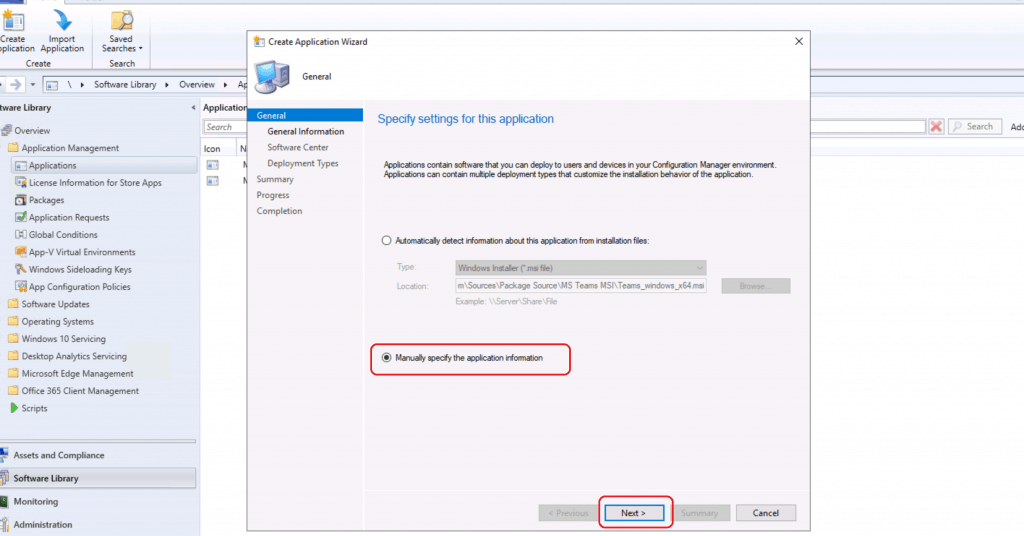Switch to the Monitoring workspace
The height and width of the screenshot is (536, 1024).
point(36,502)
